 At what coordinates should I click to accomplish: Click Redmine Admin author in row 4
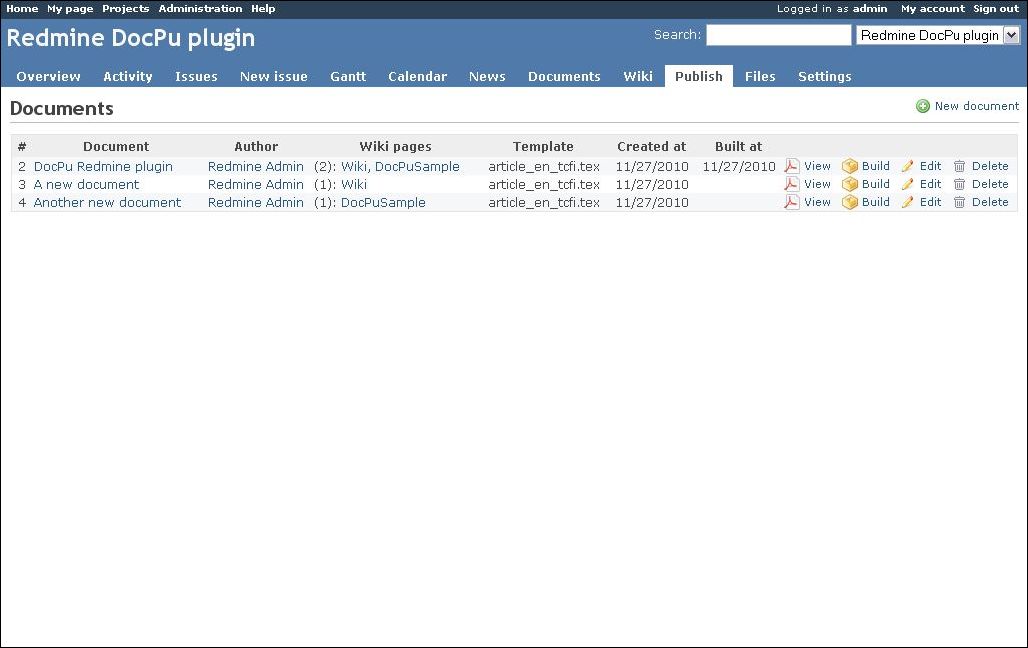256,203
